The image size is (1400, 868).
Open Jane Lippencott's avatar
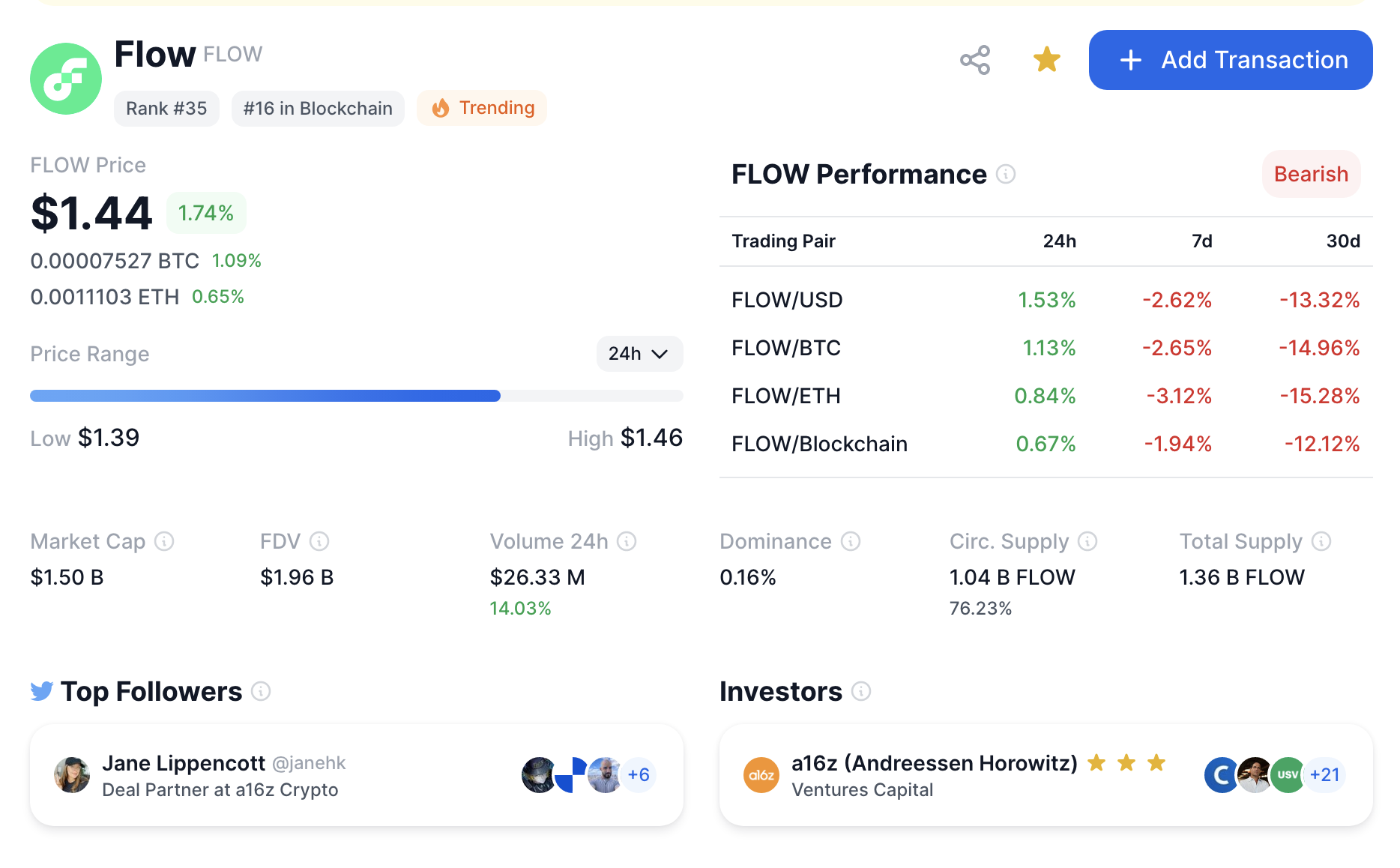point(72,775)
